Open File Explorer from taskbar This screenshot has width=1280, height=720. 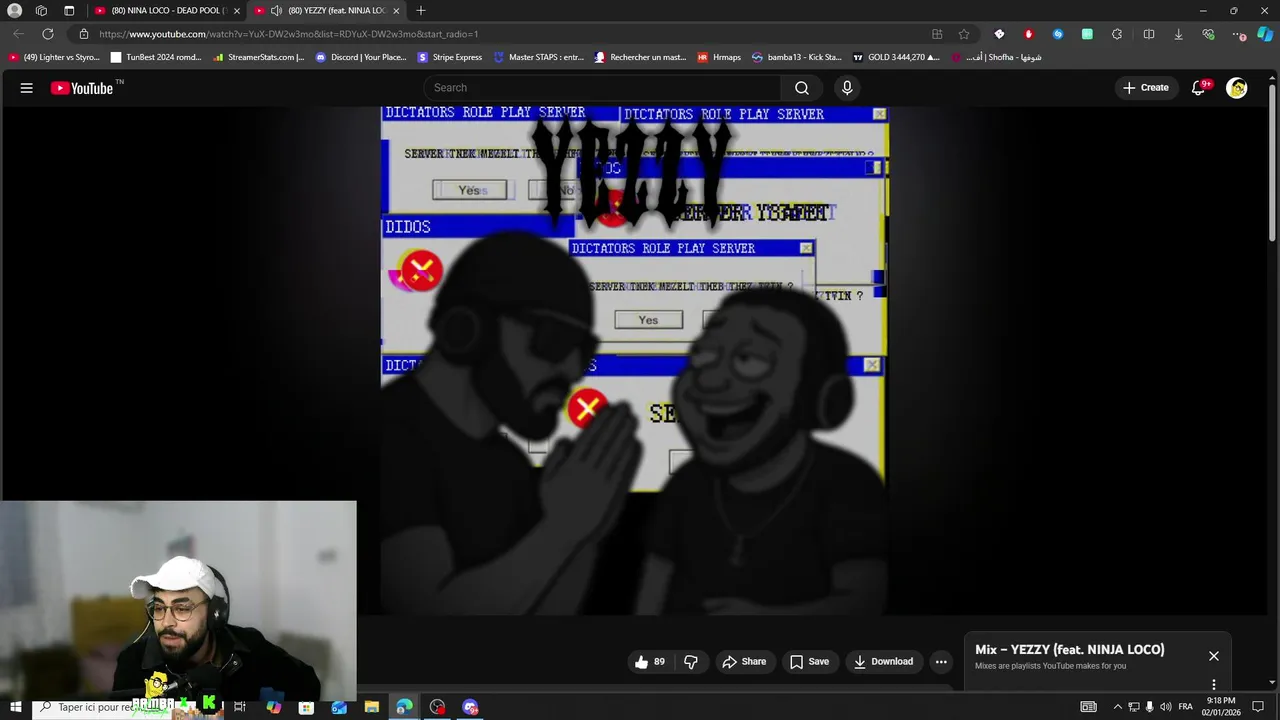[372, 707]
